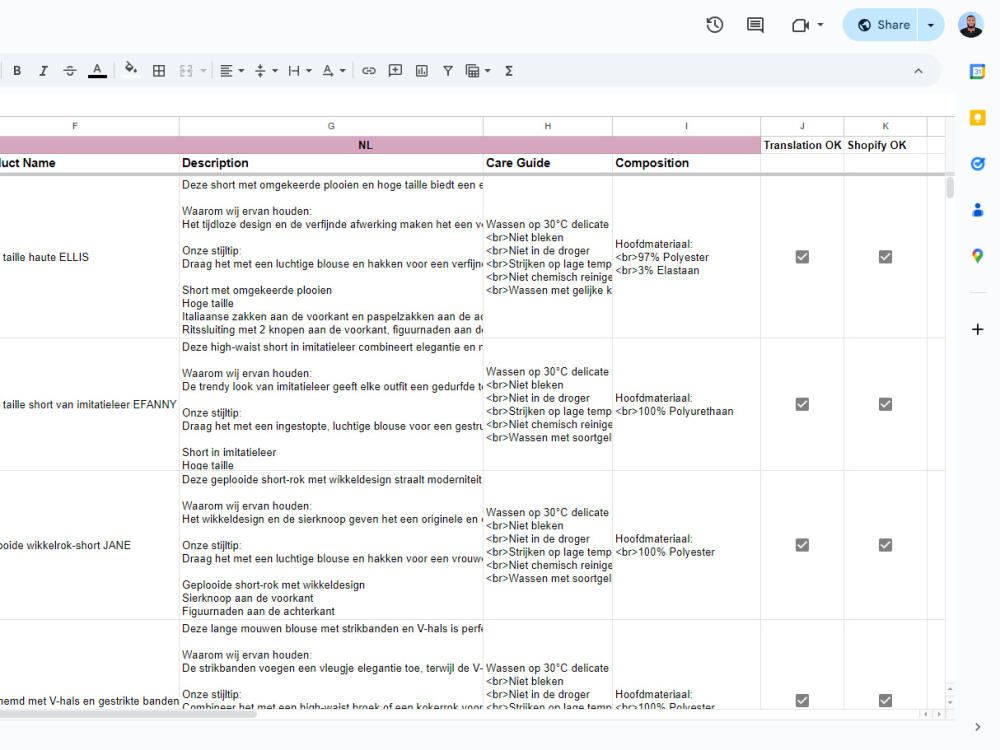Select column G header
The width and height of the screenshot is (1000, 750).
click(x=331, y=126)
